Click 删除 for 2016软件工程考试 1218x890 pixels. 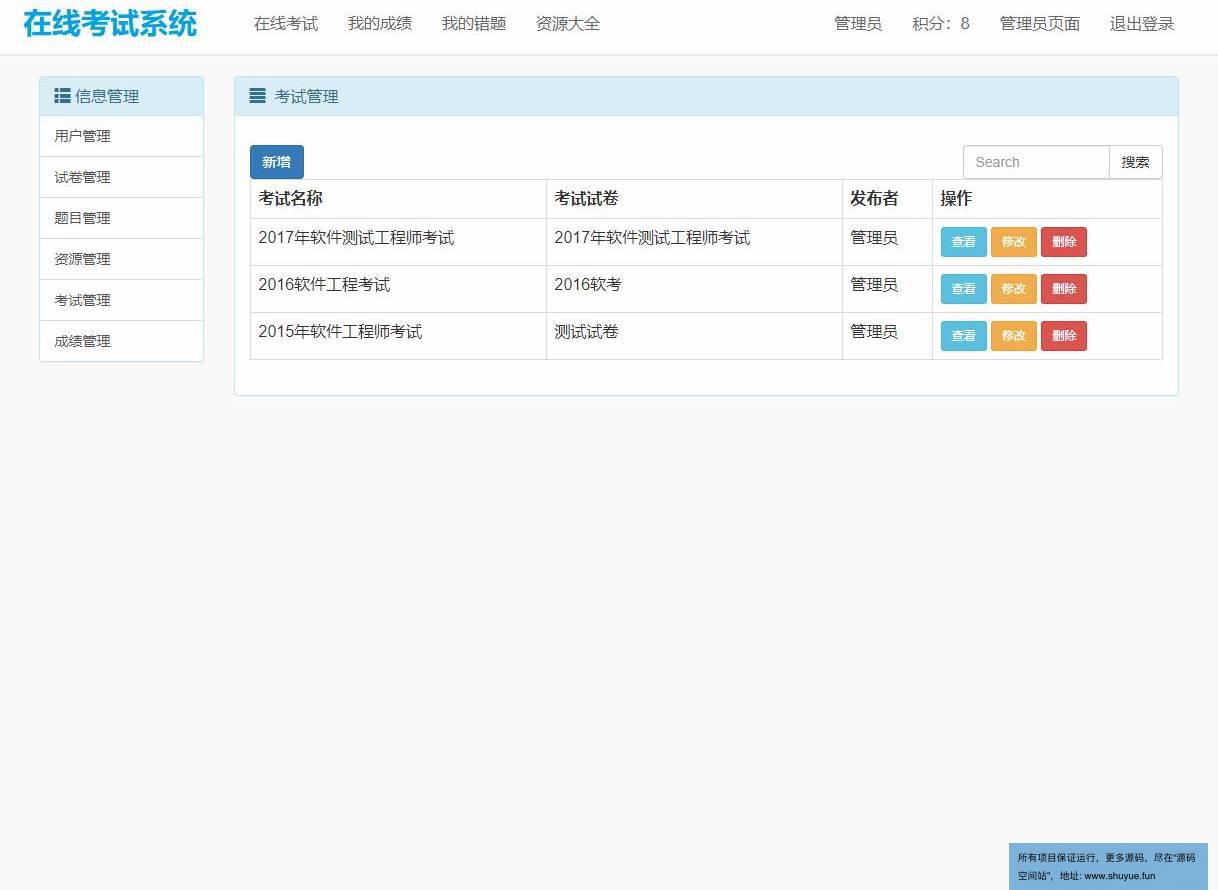[x=1064, y=289]
